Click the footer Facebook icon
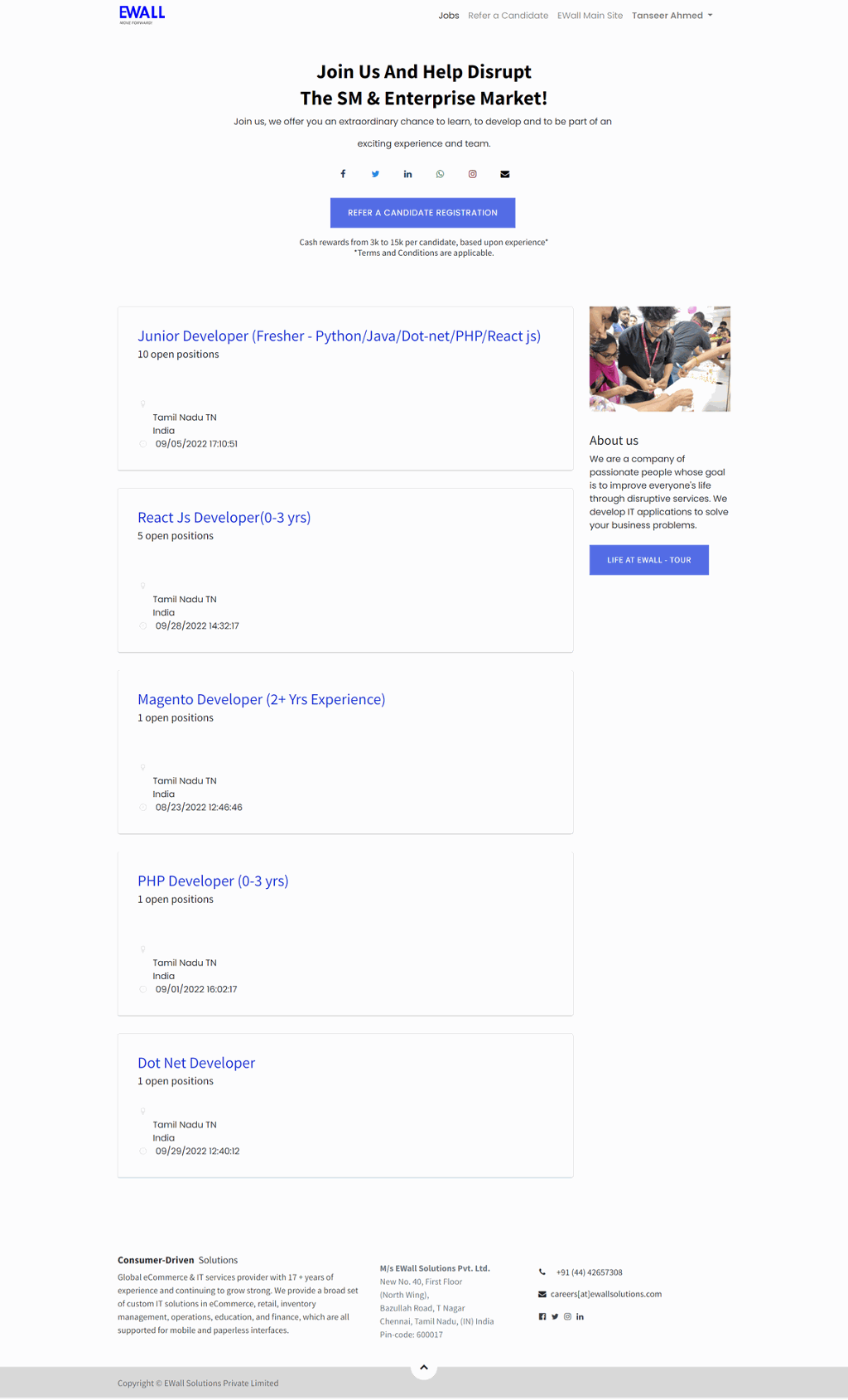848x1400 pixels. (542, 1316)
